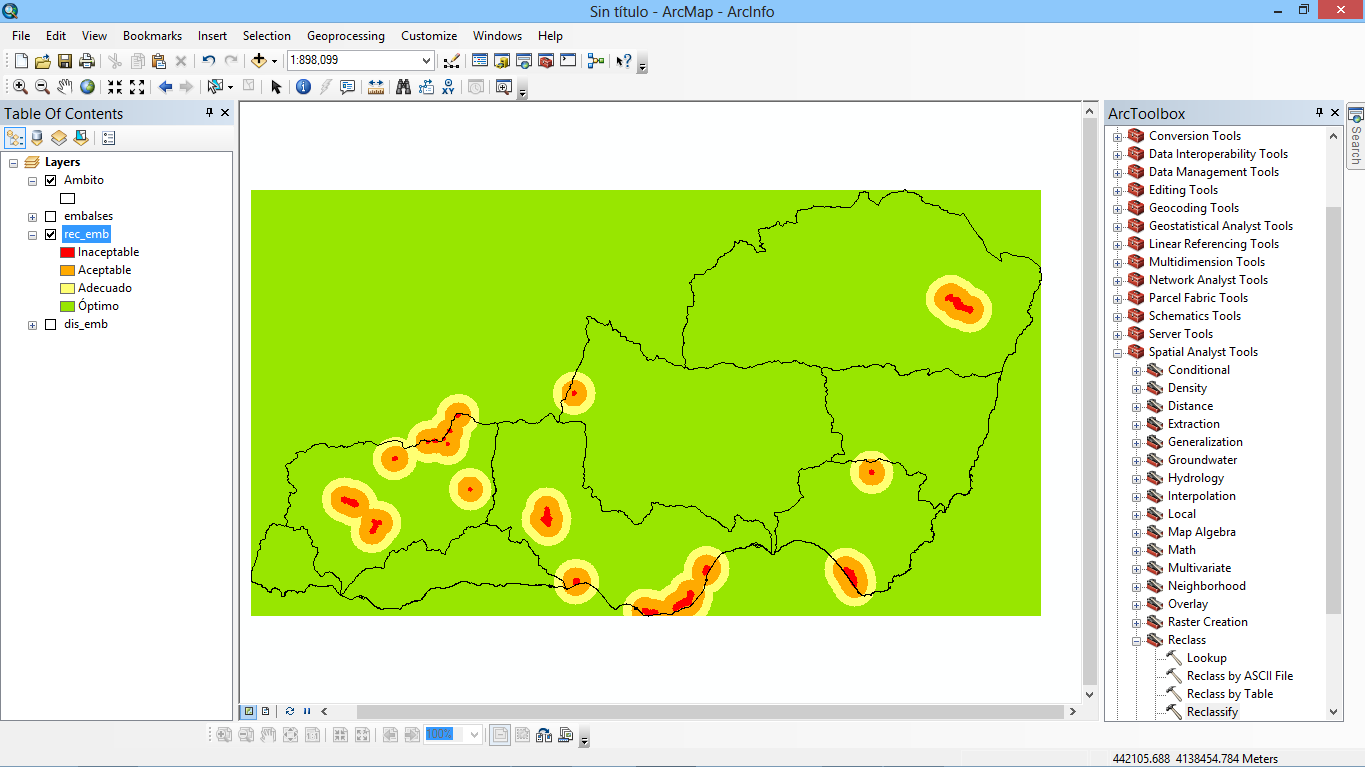Select the Identify tool
Image resolution: width=1365 pixels, height=767 pixels.
point(303,87)
